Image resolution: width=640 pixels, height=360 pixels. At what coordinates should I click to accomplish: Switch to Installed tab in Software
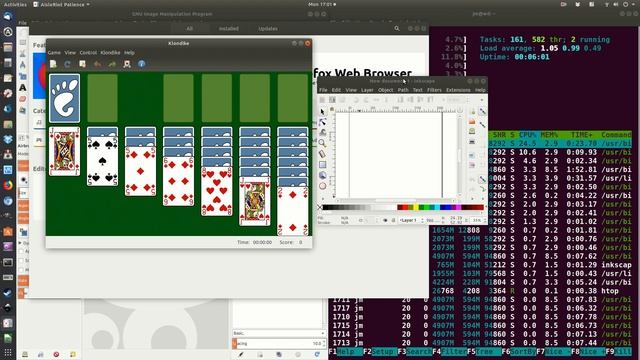[229, 29]
